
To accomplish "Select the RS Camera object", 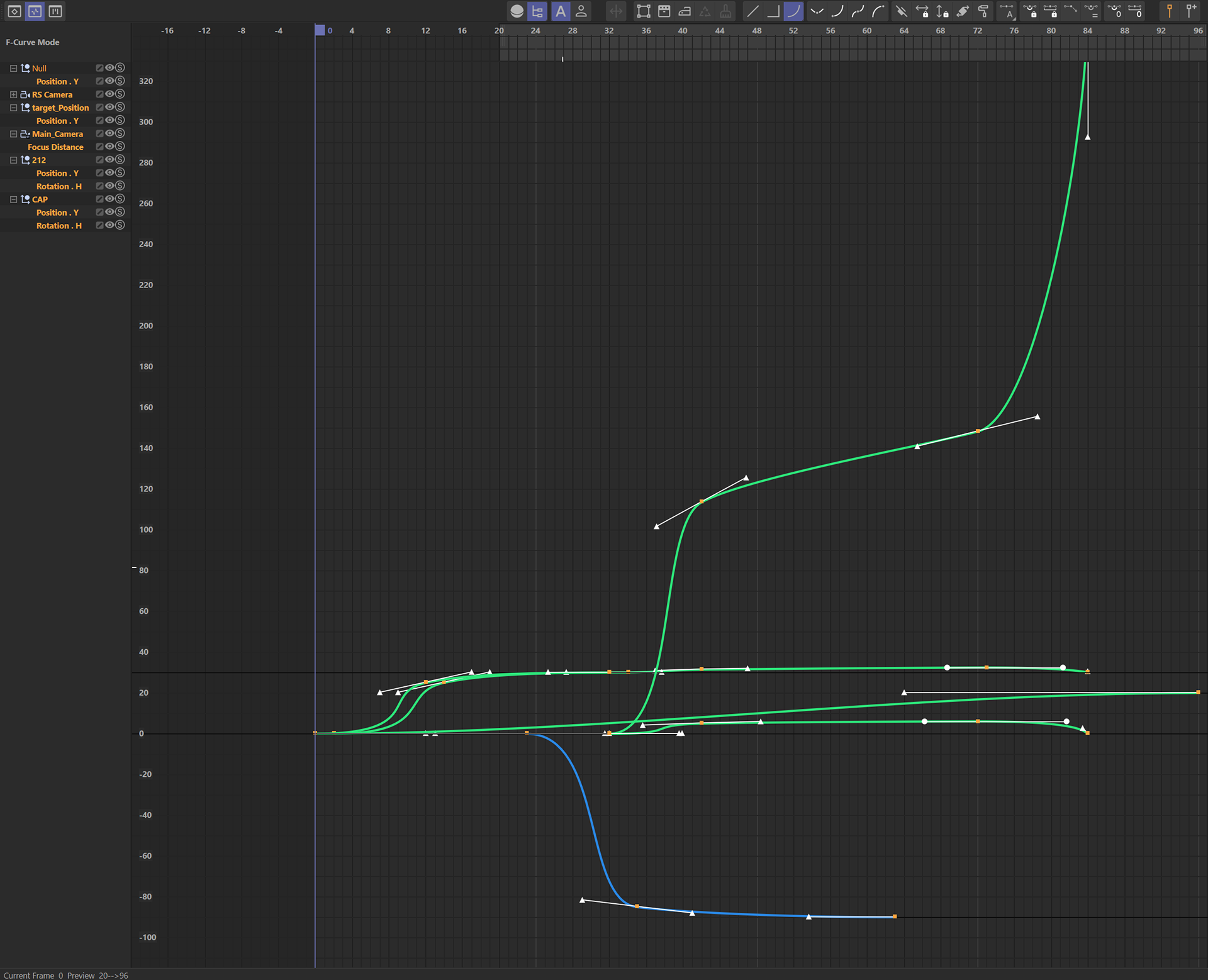I will click(52, 95).
